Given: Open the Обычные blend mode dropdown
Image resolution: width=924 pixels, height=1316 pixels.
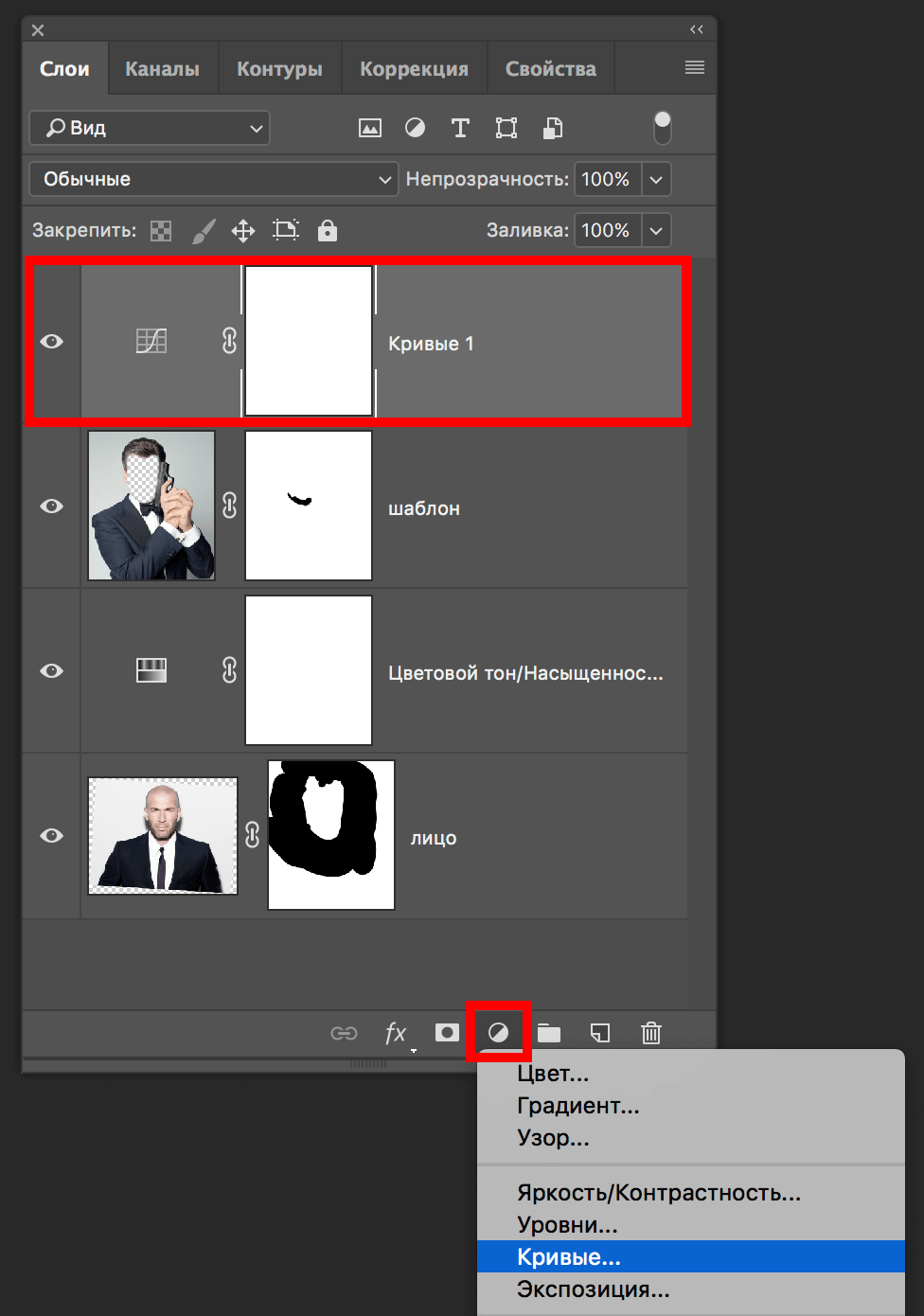Looking at the screenshot, I should pyautogui.click(x=213, y=179).
